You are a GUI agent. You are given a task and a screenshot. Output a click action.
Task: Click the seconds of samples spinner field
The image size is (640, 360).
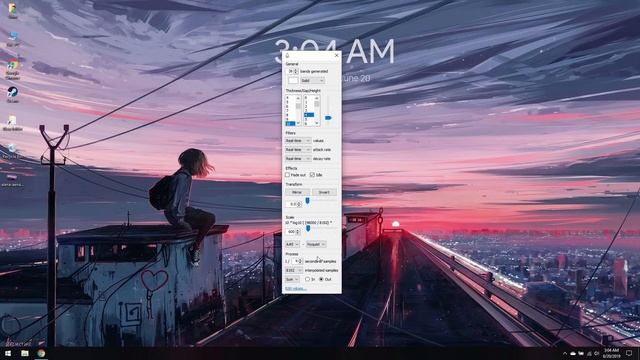[x=297, y=261]
